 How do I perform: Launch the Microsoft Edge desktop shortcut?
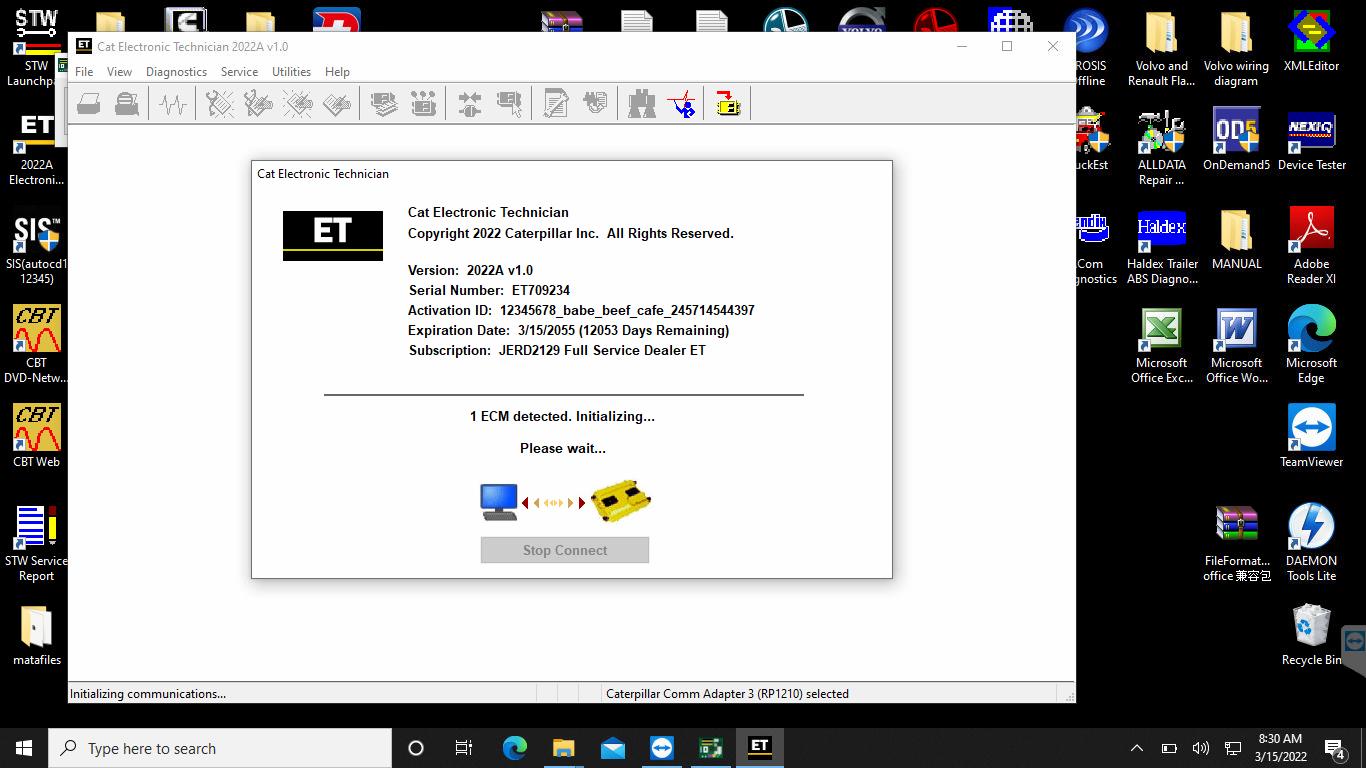pos(1311,346)
